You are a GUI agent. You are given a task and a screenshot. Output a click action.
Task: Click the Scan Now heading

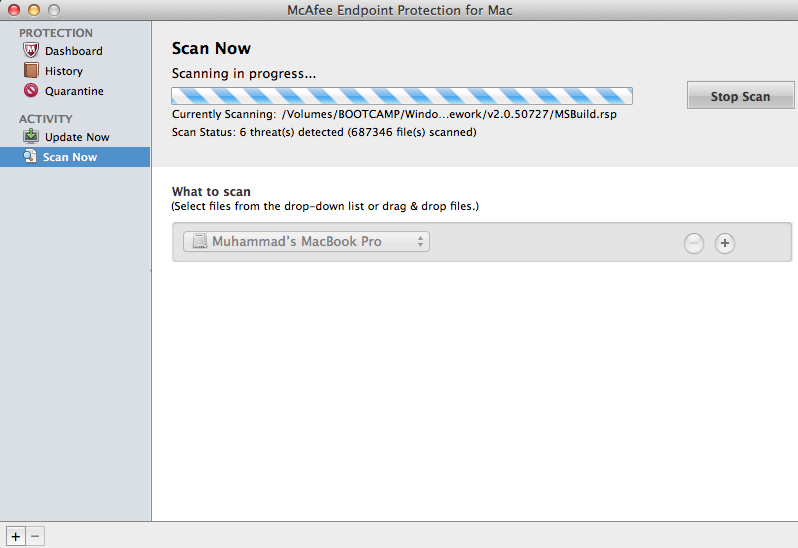pos(211,48)
